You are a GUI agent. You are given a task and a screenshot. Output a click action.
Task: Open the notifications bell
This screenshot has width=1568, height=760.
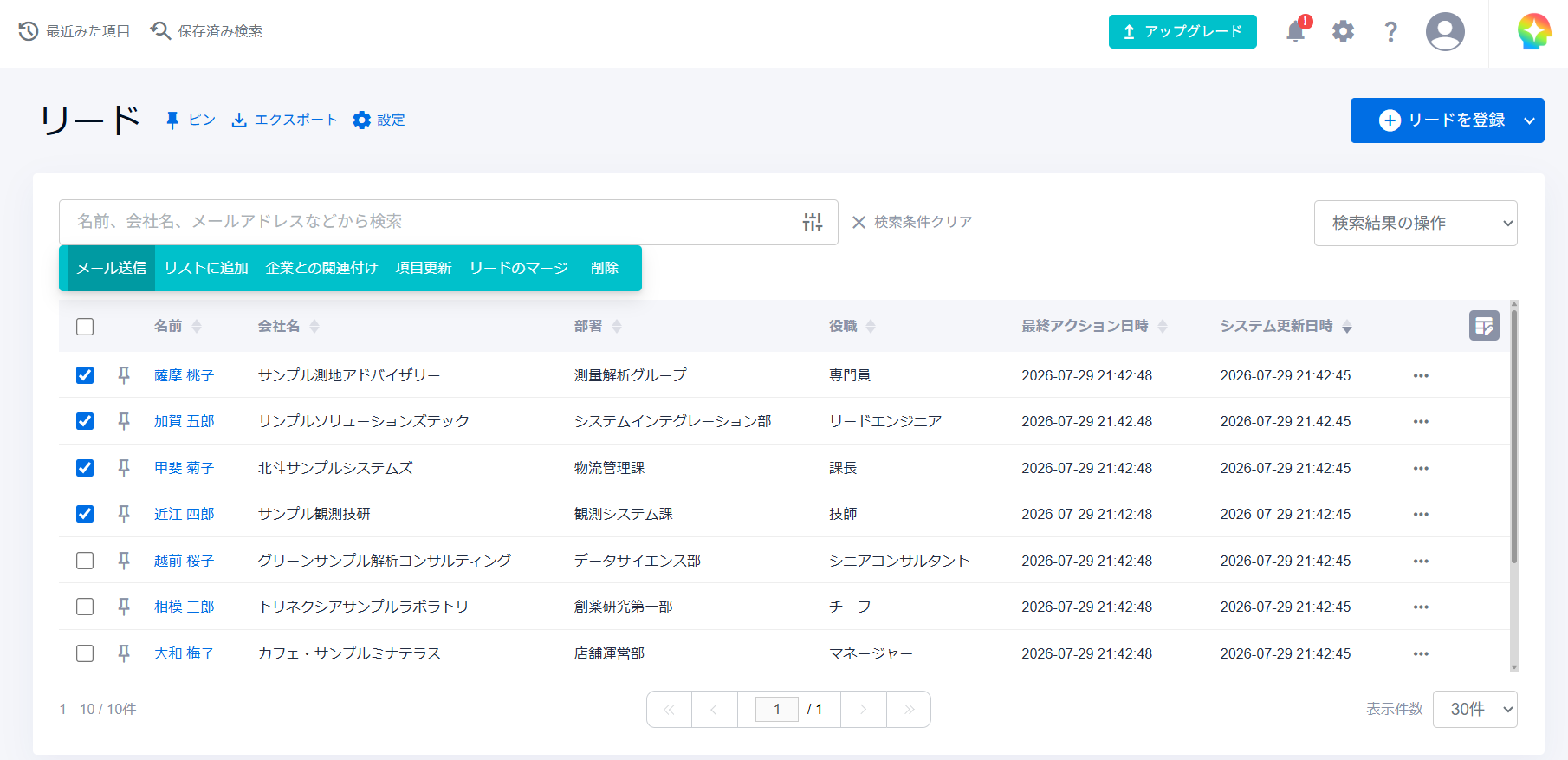pyautogui.click(x=1296, y=32)
